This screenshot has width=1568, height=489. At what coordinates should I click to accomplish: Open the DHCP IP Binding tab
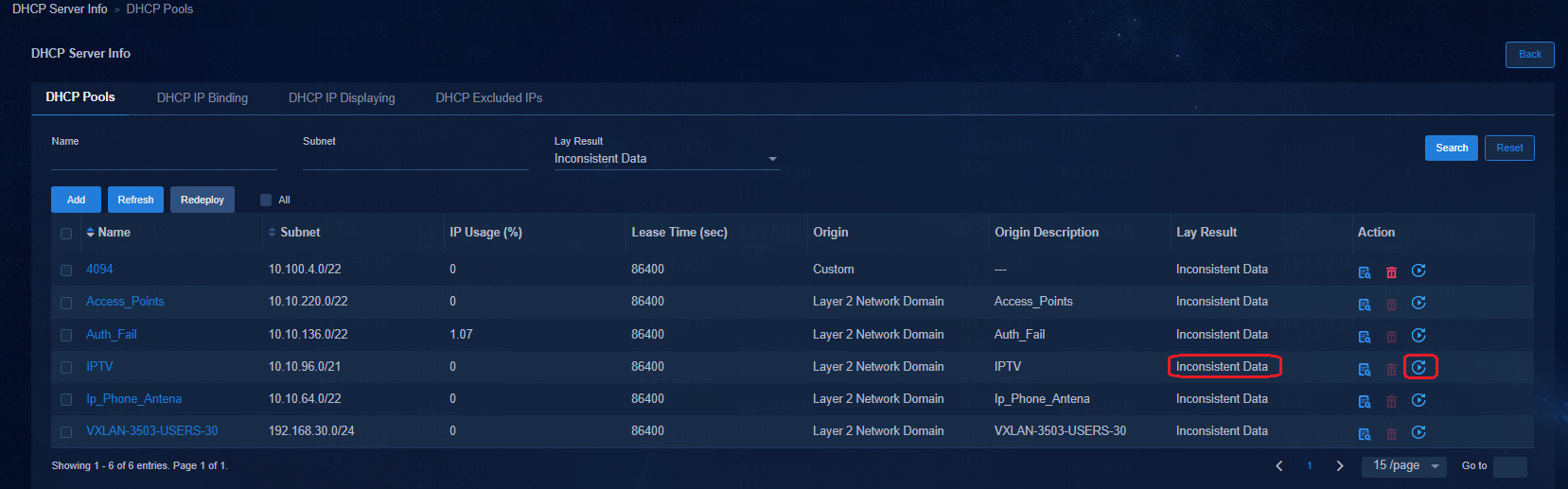coord(203,97)
